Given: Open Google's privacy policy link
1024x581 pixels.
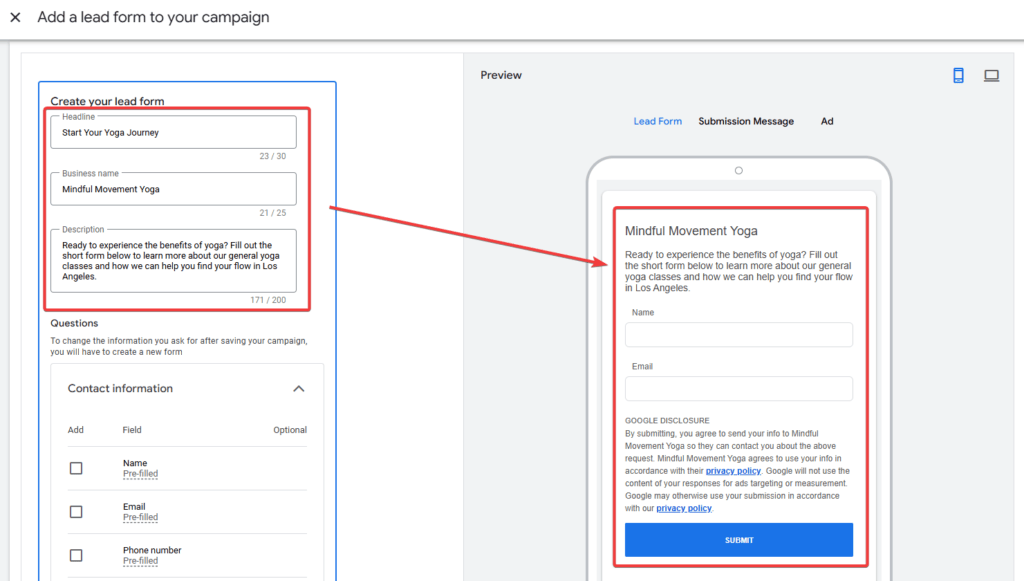Looking at the screenshot, I should (684, 508).
